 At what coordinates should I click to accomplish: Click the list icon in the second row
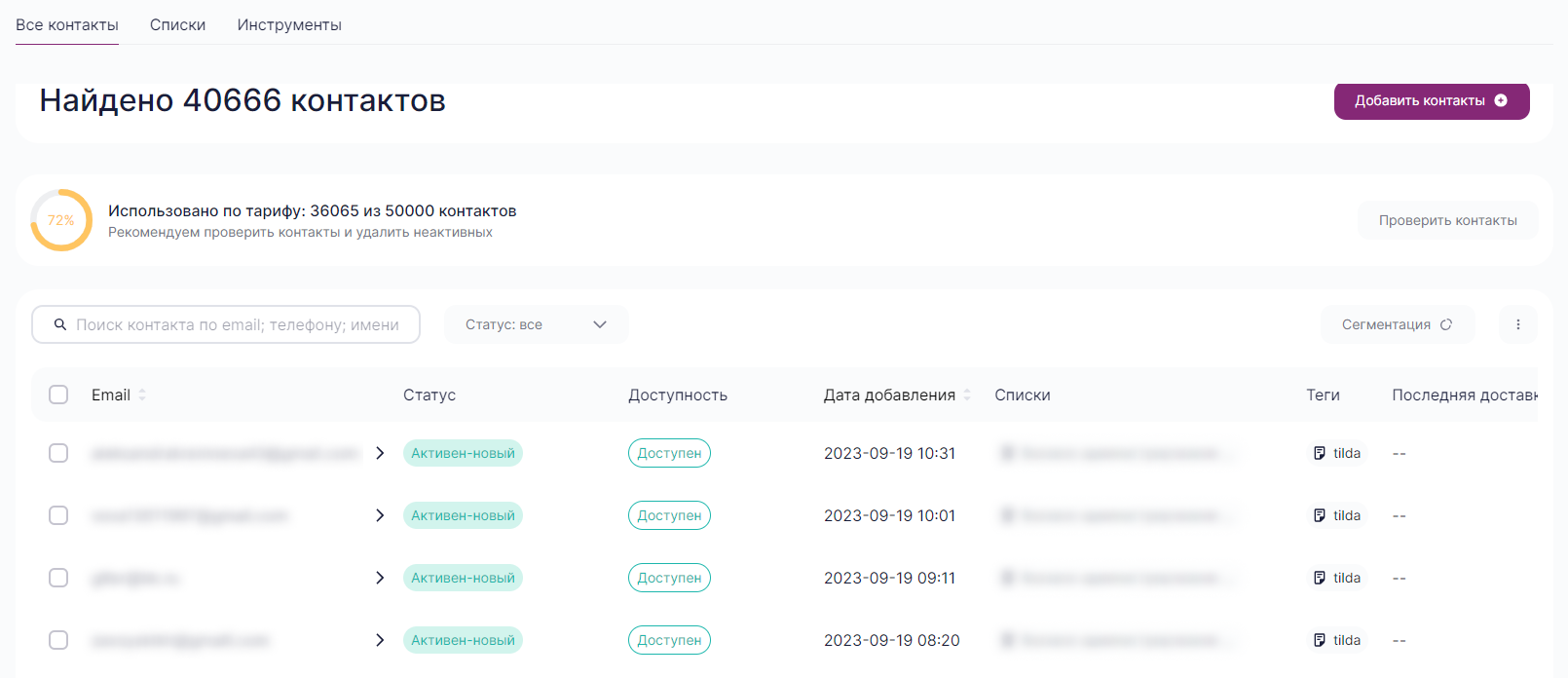[1008, 515]
